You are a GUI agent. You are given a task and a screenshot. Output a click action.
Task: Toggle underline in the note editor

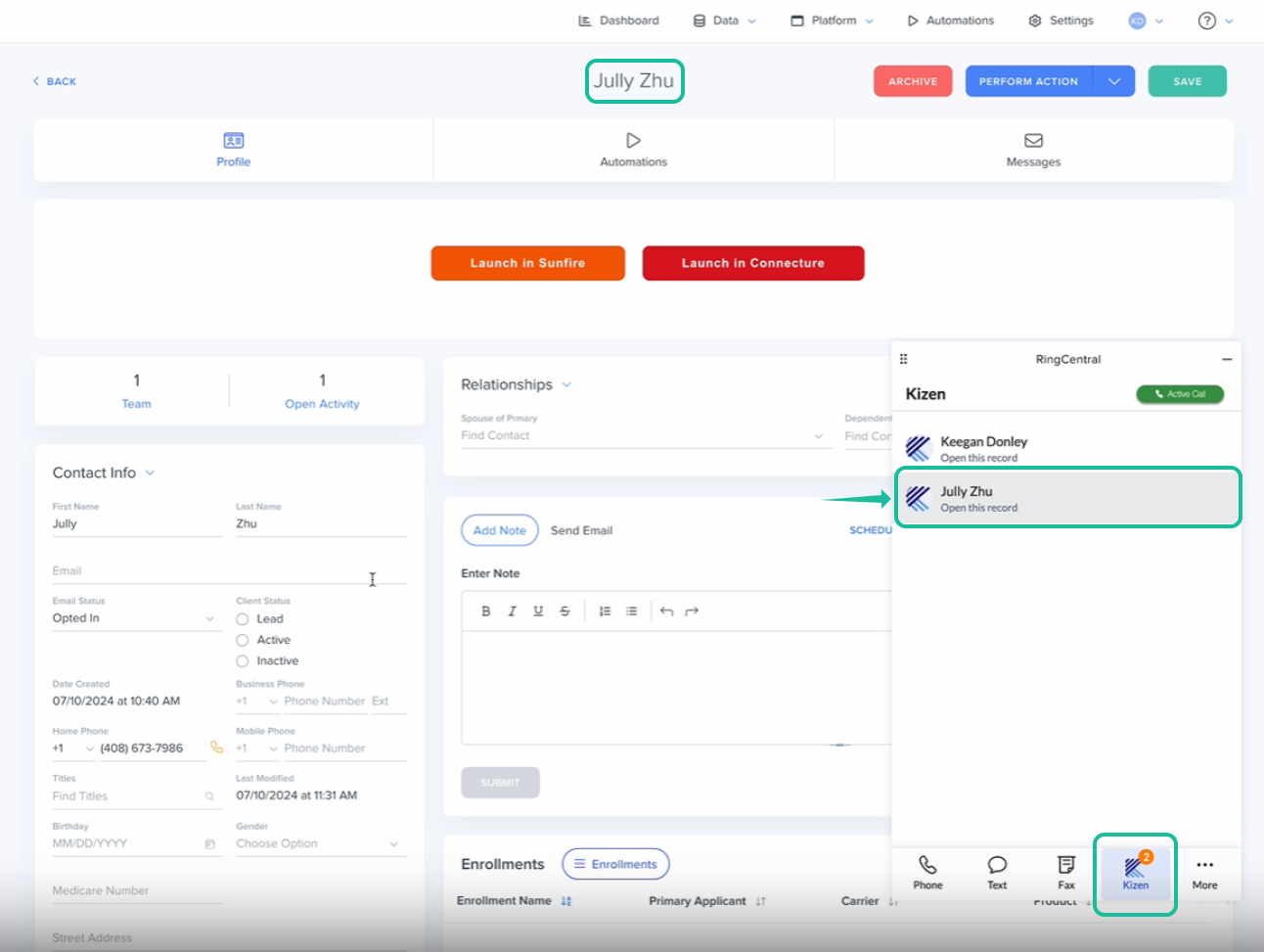(538, 612)
